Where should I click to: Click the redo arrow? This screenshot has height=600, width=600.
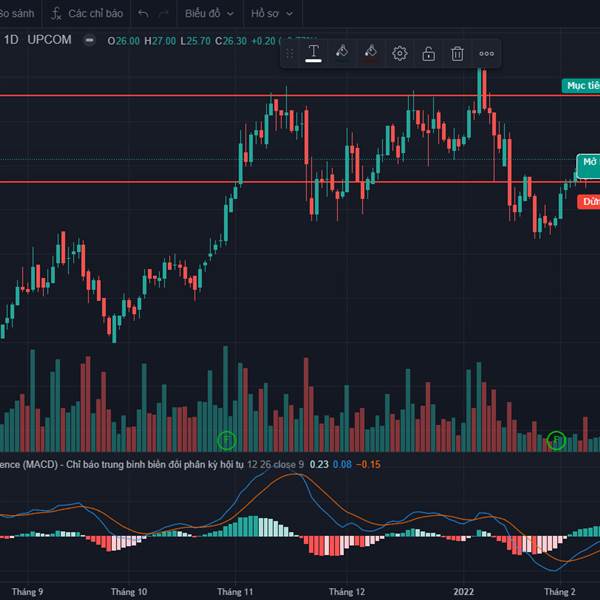coord(163,14)
